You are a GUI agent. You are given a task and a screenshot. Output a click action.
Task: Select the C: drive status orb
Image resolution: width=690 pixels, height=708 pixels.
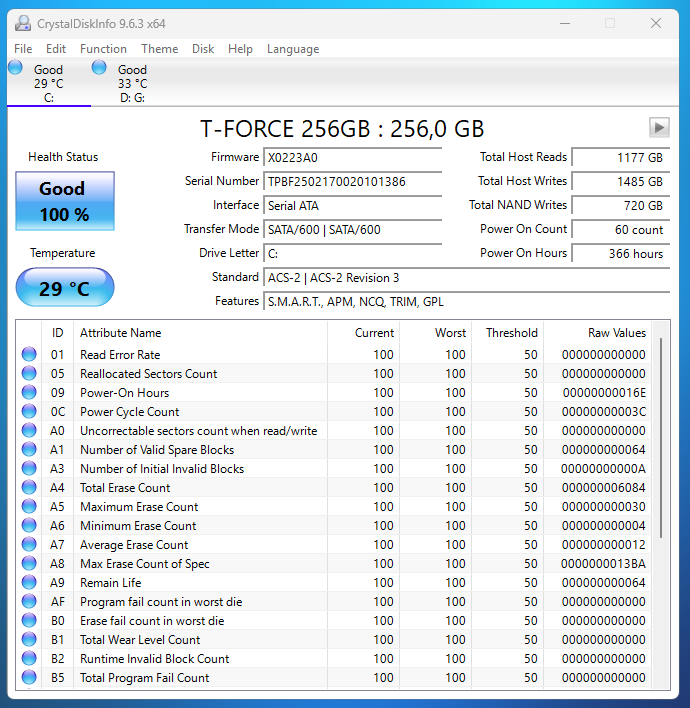(x=15, y=67)
